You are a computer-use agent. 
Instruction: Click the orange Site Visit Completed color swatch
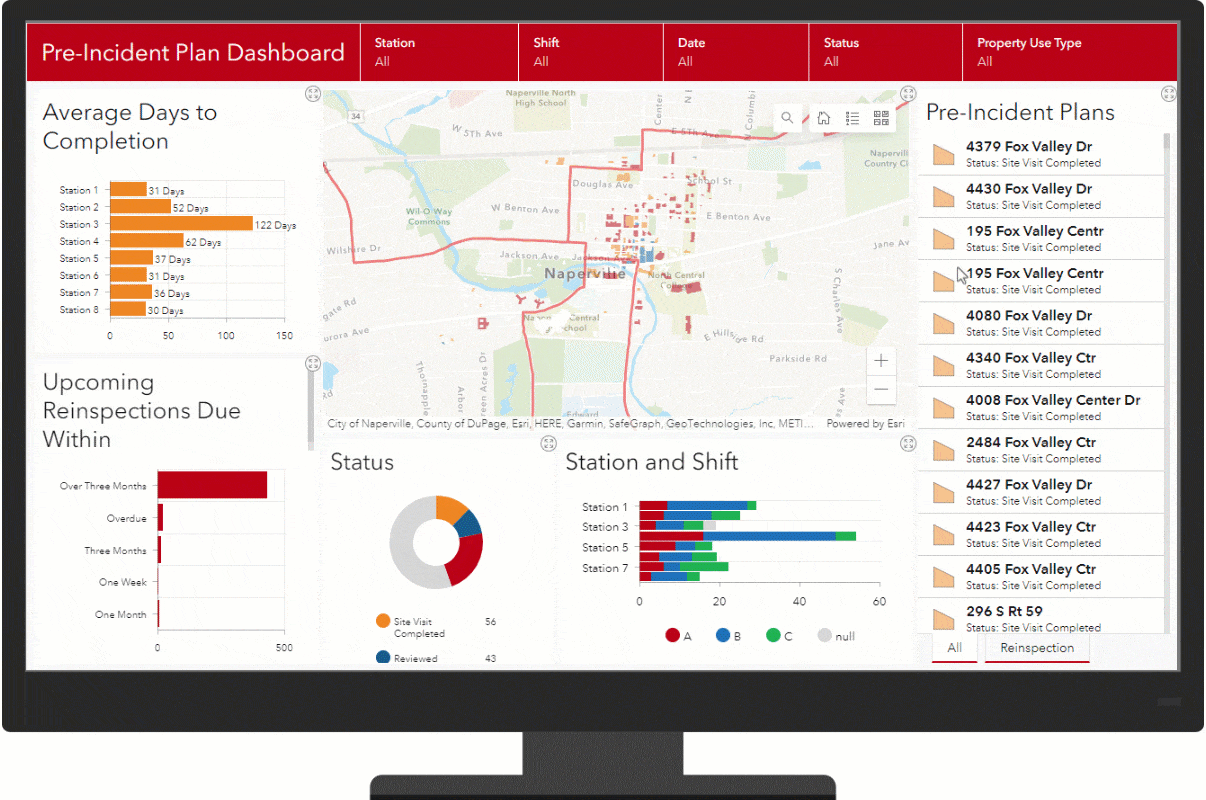pos(382,621)
